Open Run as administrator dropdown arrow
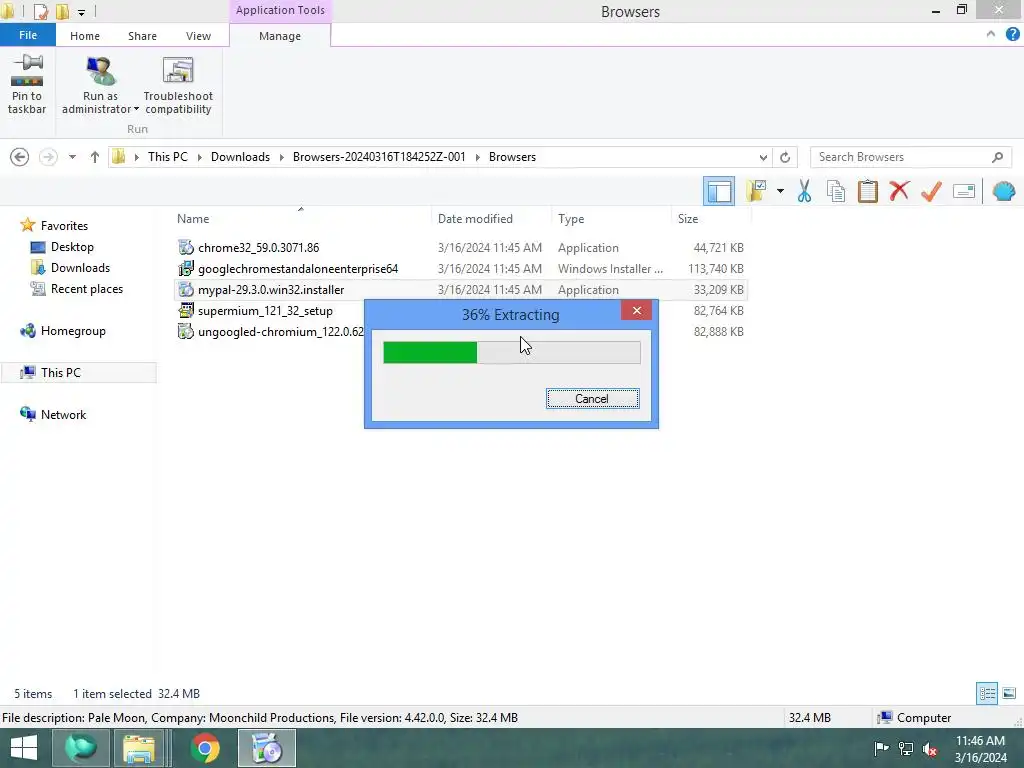This screenshot has width=1024, height=768. pyautogui.click(x=136, y=109)
